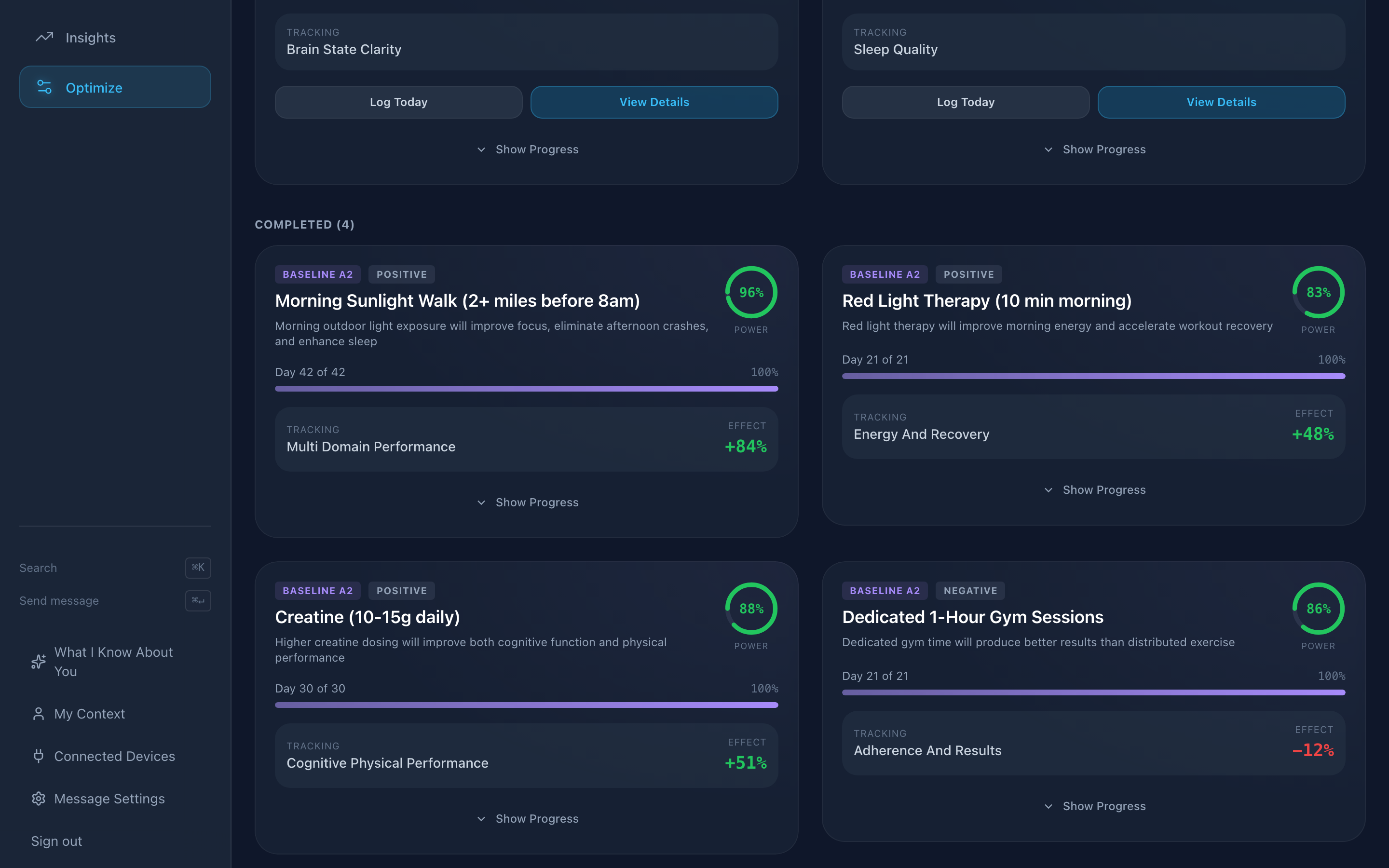
Task: Click the Insights trend arrow icon
Action: pyautogui.click(x=44, y=37)
